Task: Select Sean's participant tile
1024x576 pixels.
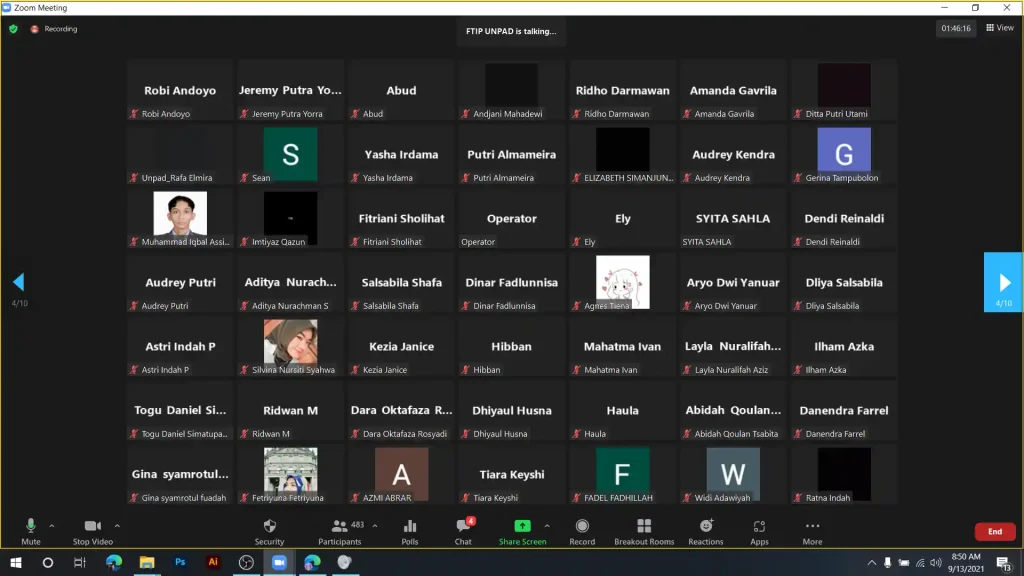Action: pos(291,155)
